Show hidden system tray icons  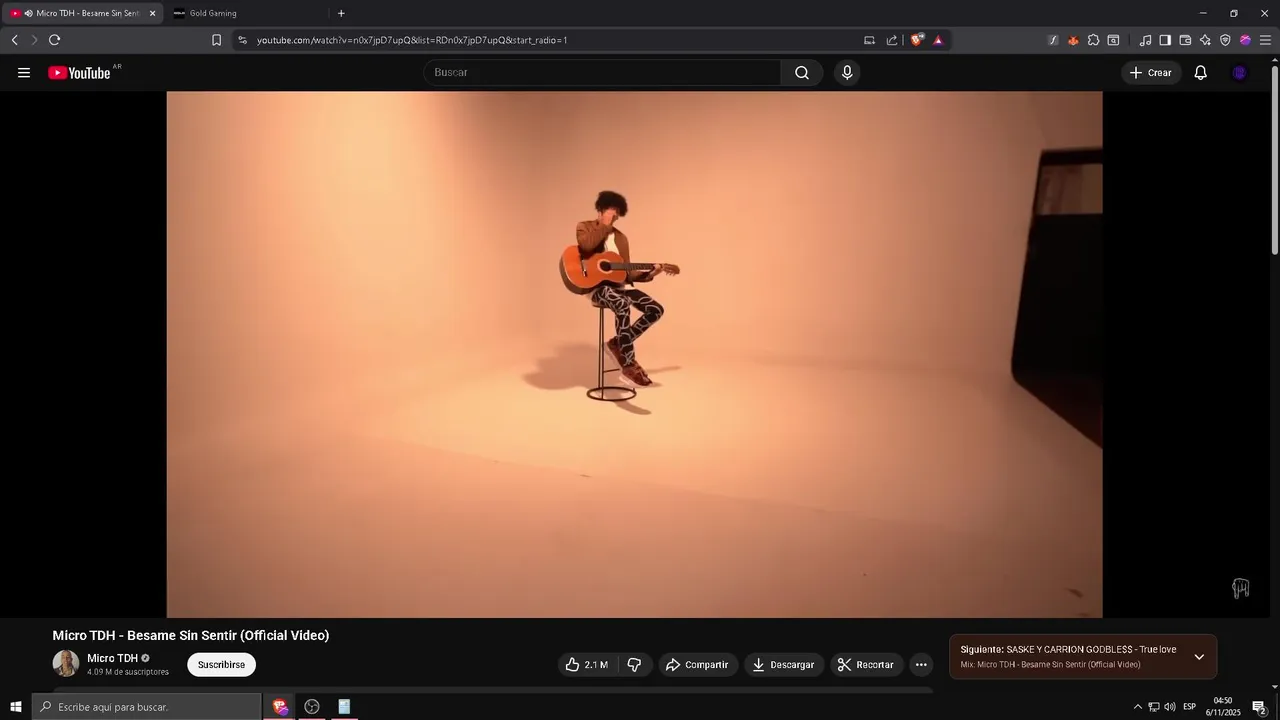coord(1137,707)
